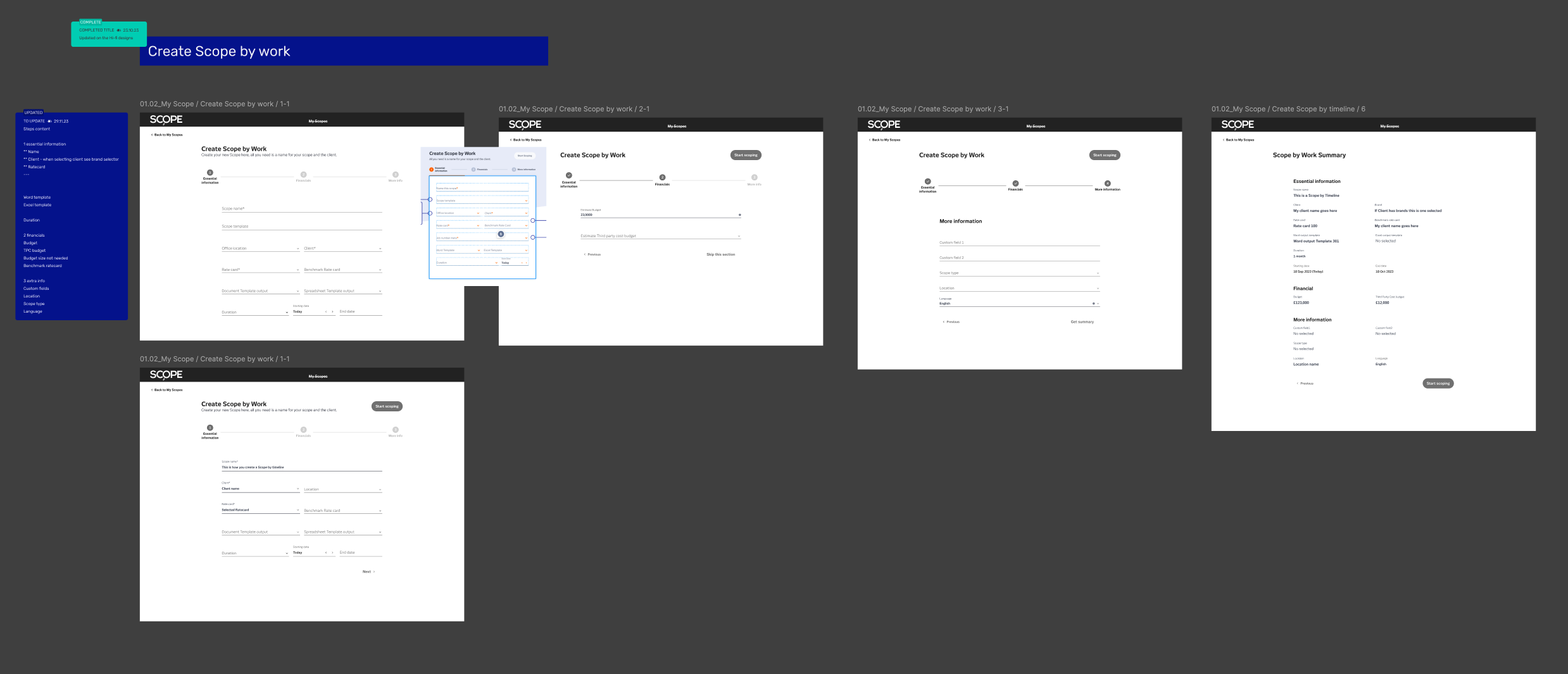The image size is (1568, 674).
Task: Click the Essential information checkmark circle in the 2-1 frame
Action: 569,175
